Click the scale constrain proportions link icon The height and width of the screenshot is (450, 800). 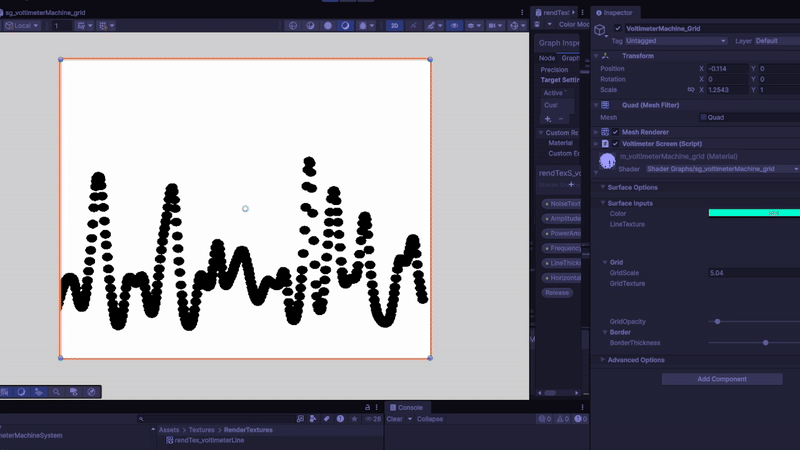pyautogui.click(x=691, y=90)
